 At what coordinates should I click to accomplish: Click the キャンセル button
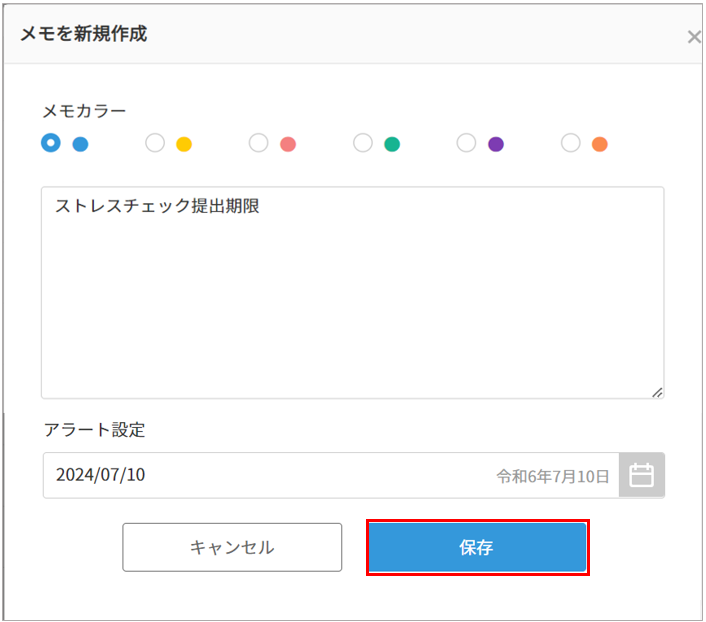pyautogui.click(x=232, y=547)
